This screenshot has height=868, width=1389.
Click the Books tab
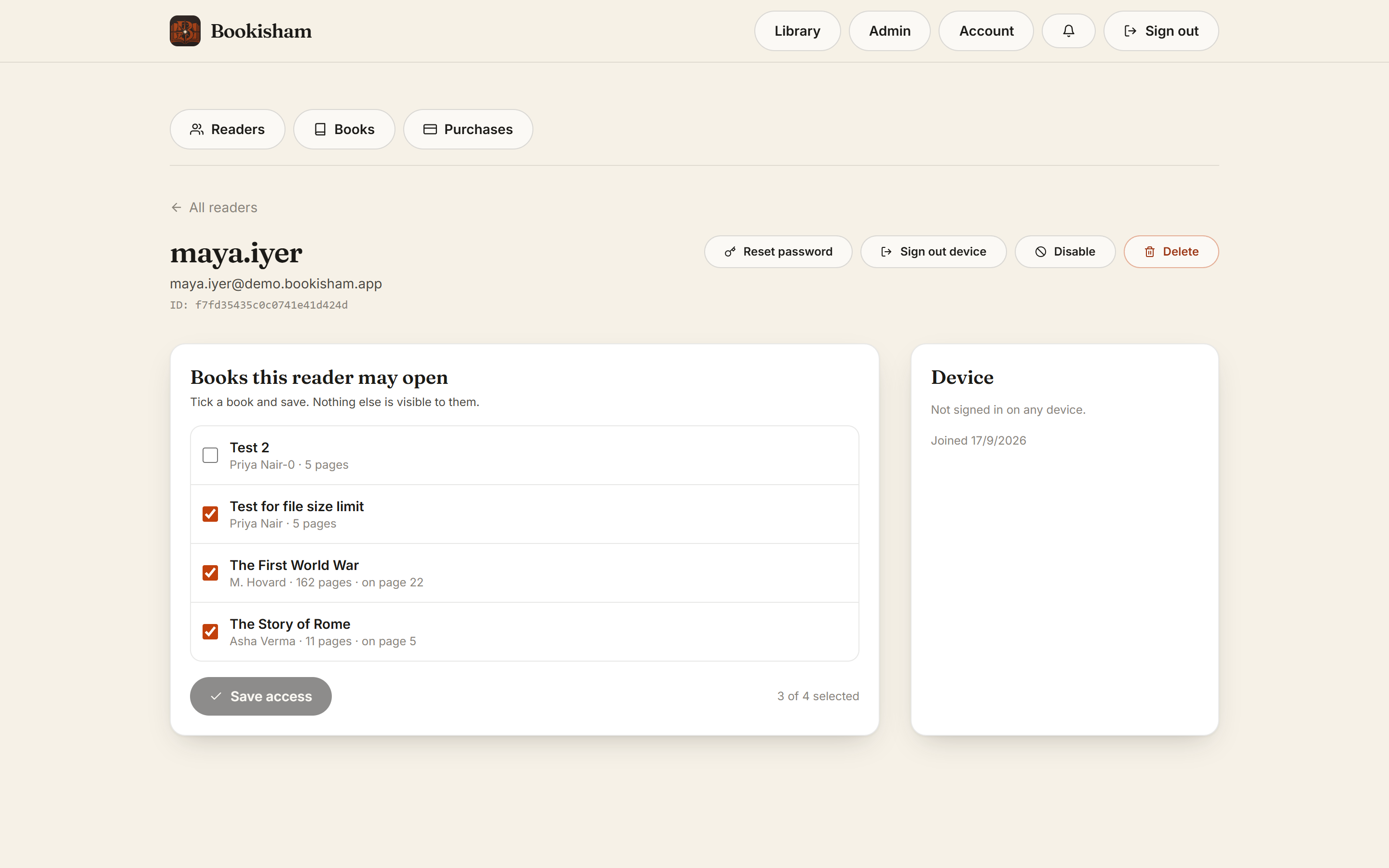point(344,129)
